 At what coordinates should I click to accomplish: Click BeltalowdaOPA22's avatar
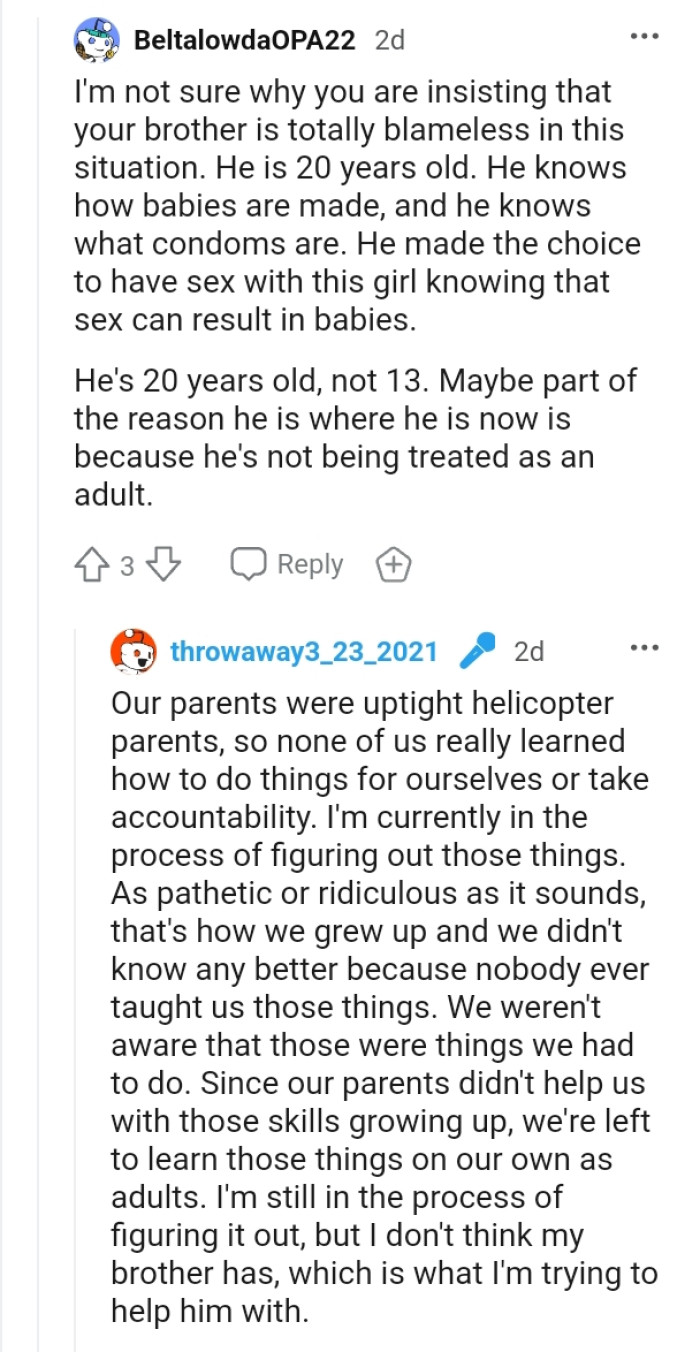point(97,39)
